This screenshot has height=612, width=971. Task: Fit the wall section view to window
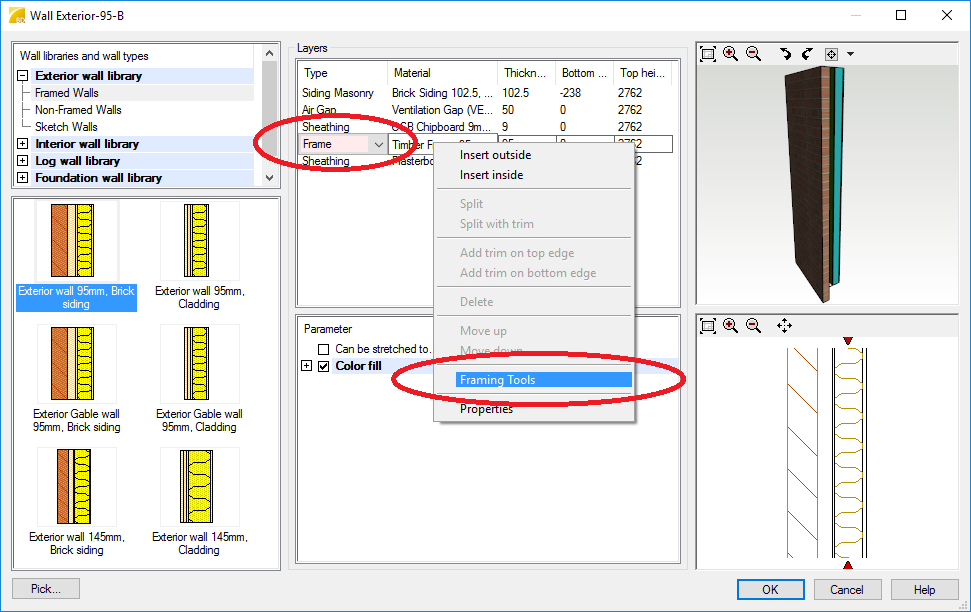click(x=708, y=326)
